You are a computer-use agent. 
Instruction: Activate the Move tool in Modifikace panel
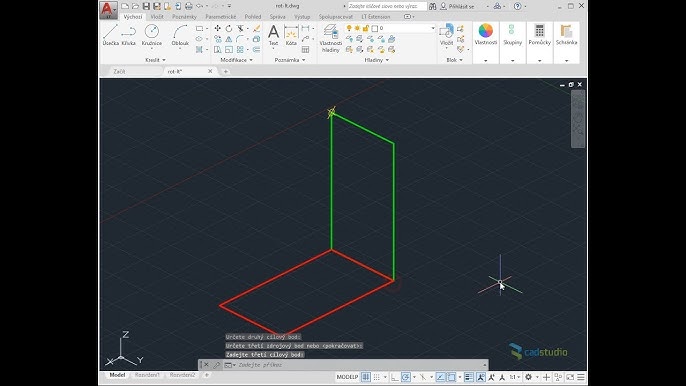[x=217, y=28]
